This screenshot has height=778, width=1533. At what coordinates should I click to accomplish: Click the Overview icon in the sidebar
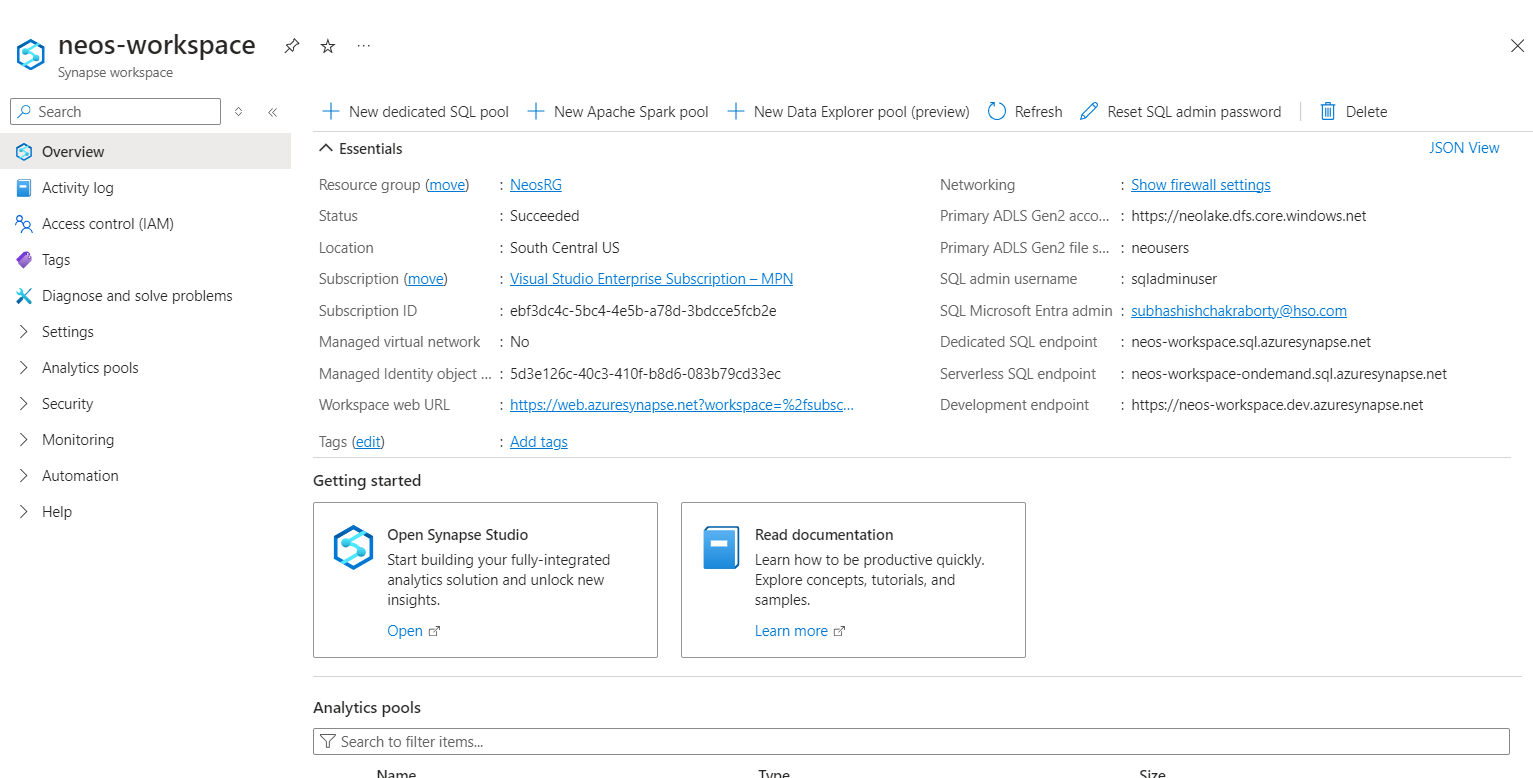coord(24,152)
